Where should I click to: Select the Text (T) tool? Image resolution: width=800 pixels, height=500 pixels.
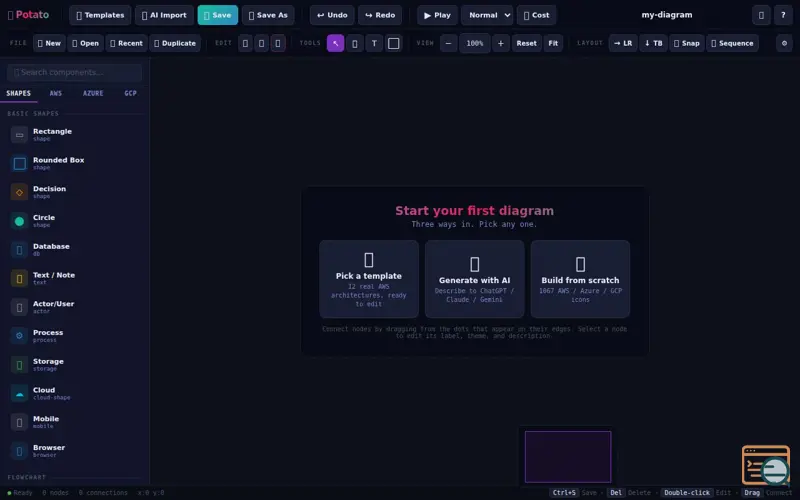374,43
